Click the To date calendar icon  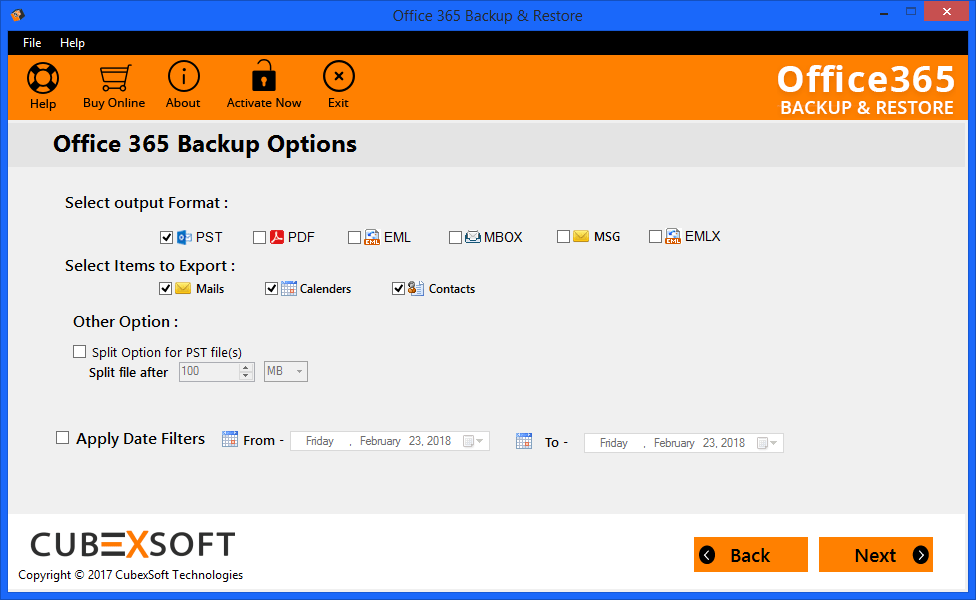pyautogui.click(x=524, y=440)
